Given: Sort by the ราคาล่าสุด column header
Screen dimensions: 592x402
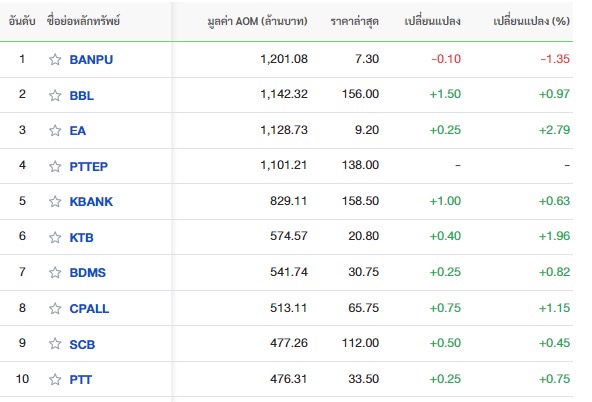Looking at the screenshot, I should click(355, 21).
